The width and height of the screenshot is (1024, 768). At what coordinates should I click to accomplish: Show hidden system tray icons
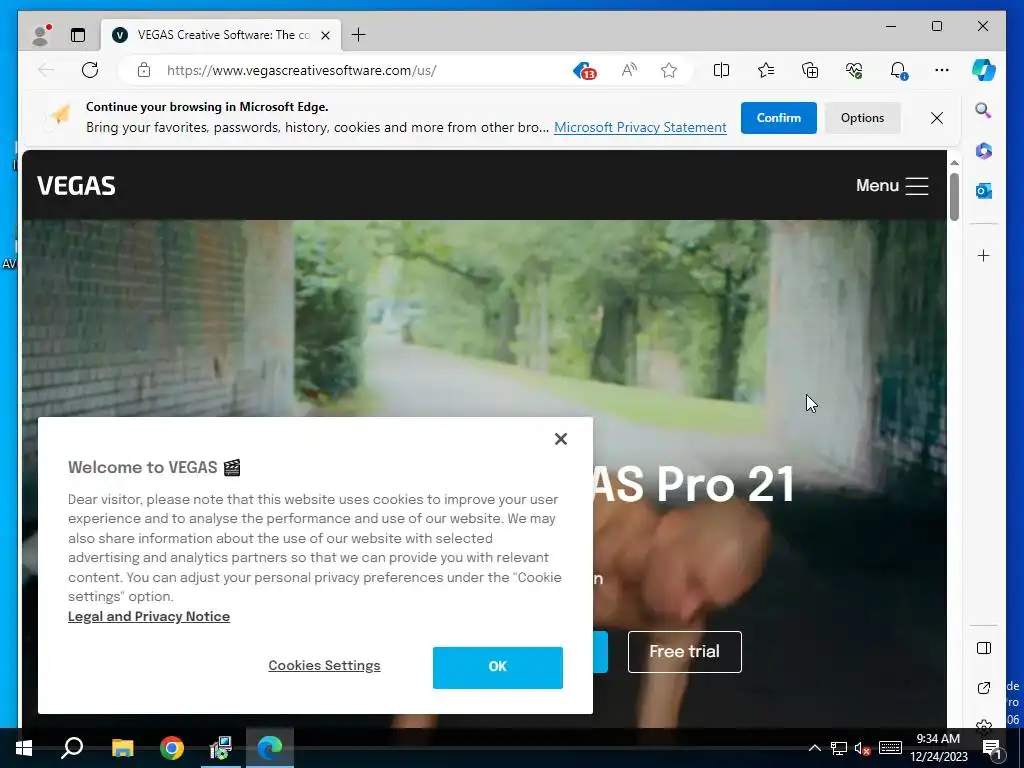click(814, 748)
